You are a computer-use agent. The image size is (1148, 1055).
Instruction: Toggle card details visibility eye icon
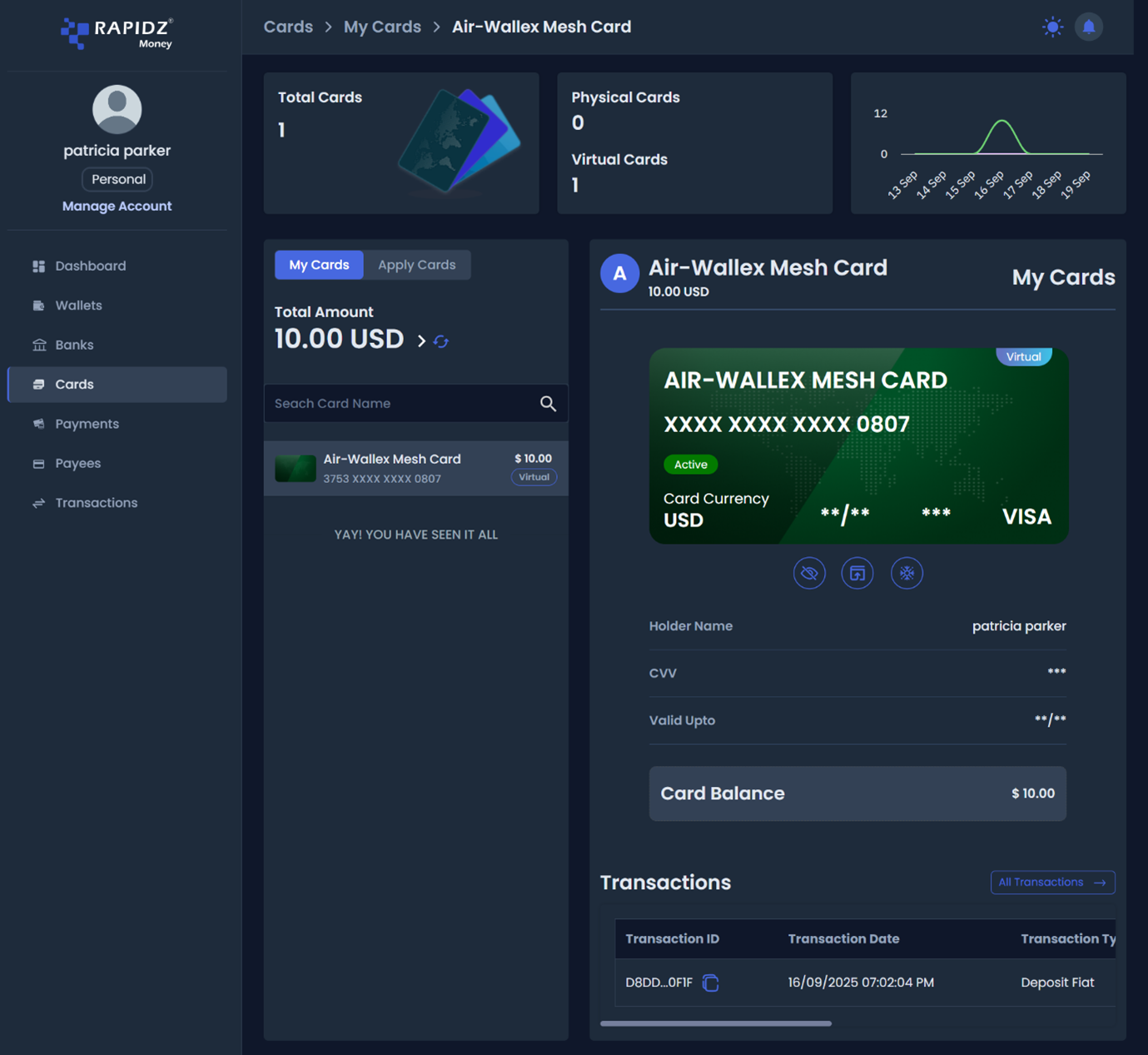pyautogui.click(x=809, y=573)
